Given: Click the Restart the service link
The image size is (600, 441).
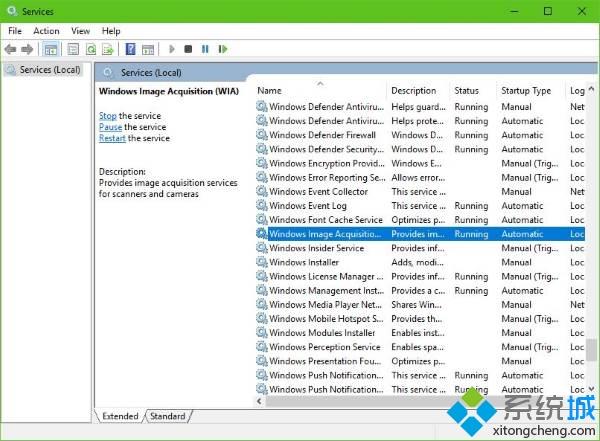Looking at the screenshot, I should 112,138.
